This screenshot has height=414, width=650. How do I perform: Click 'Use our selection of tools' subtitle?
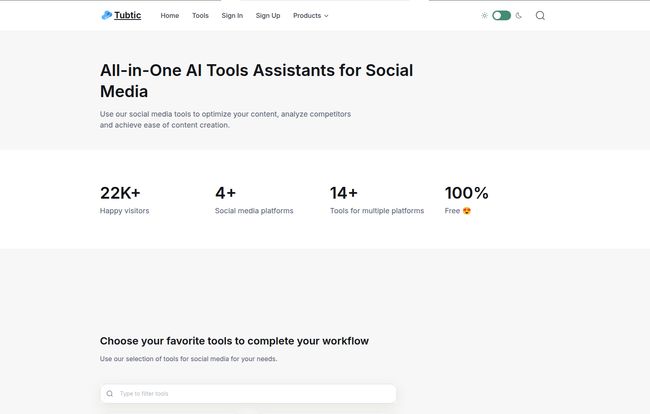tap(188, 358)
